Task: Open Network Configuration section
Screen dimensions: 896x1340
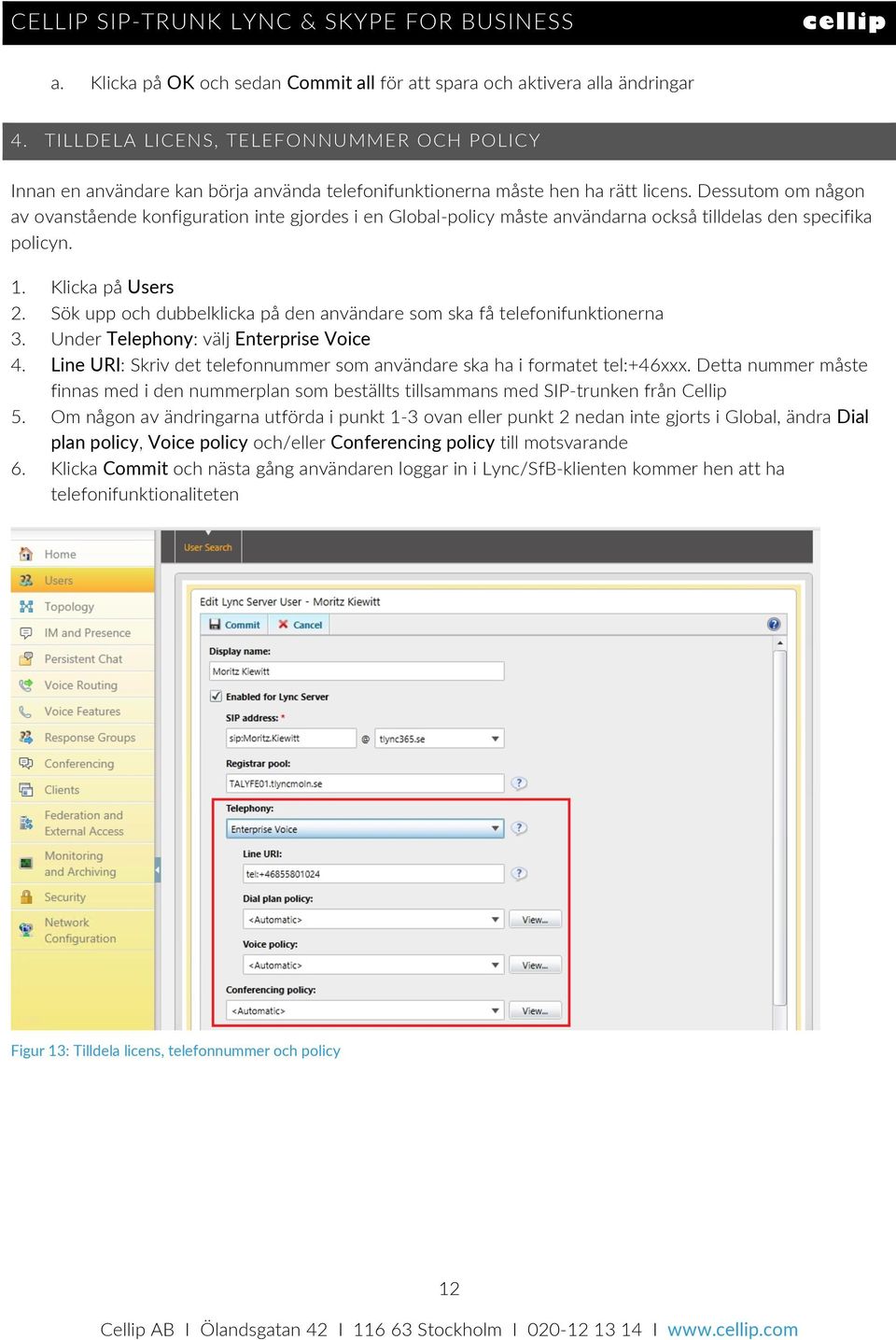Action: (80, 930)
